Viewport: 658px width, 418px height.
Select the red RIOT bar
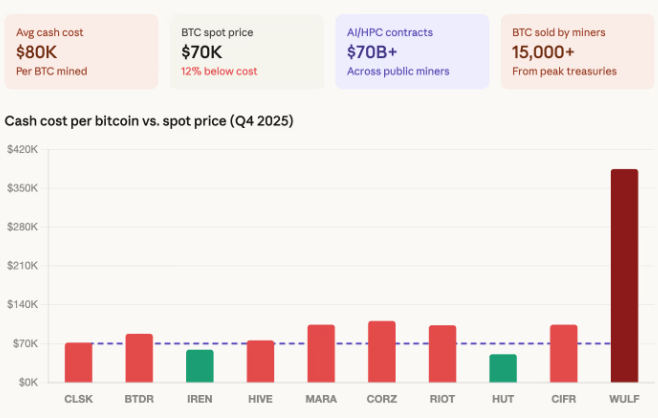pos(442,353)
